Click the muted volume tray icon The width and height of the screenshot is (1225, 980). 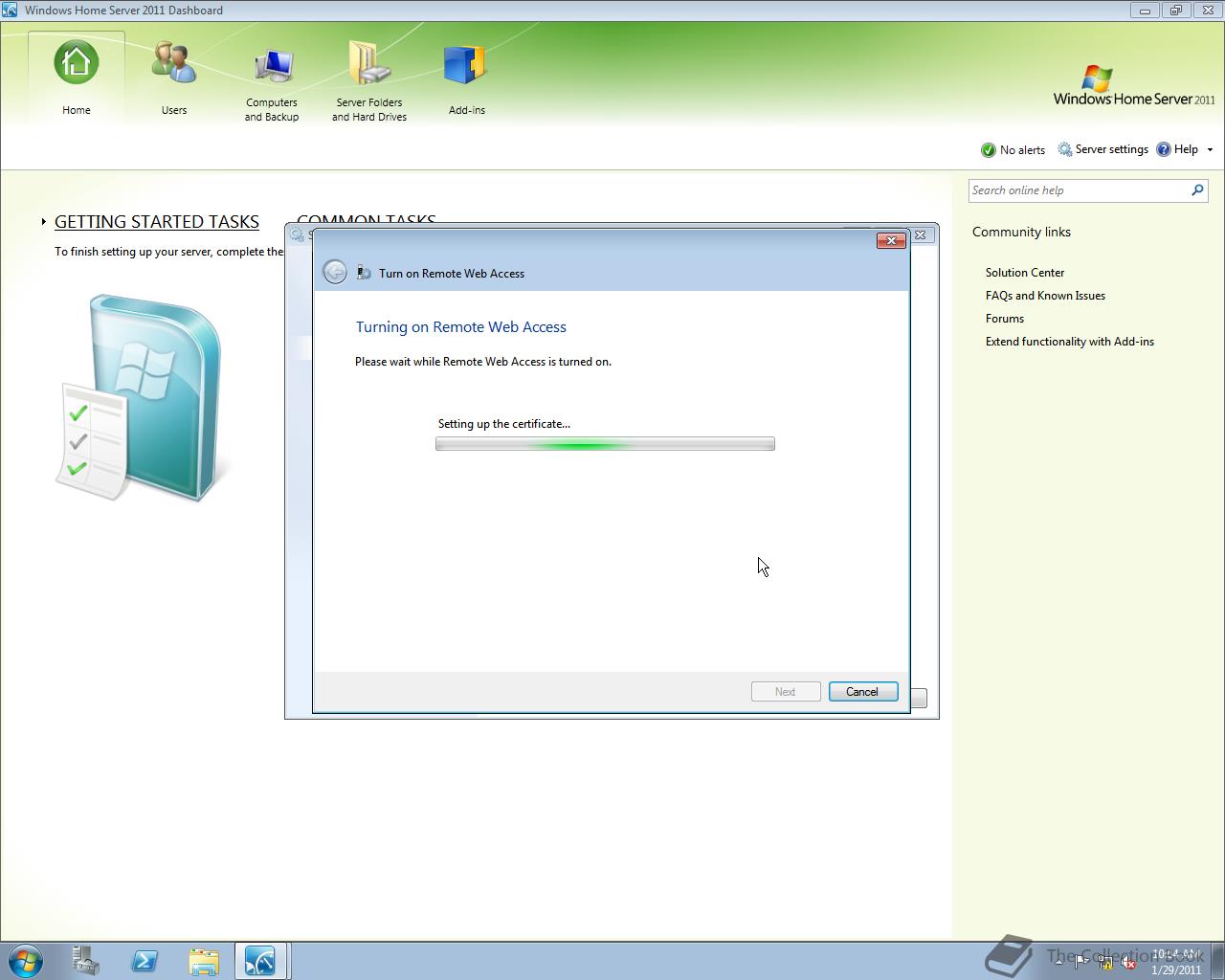(1128, 962)
